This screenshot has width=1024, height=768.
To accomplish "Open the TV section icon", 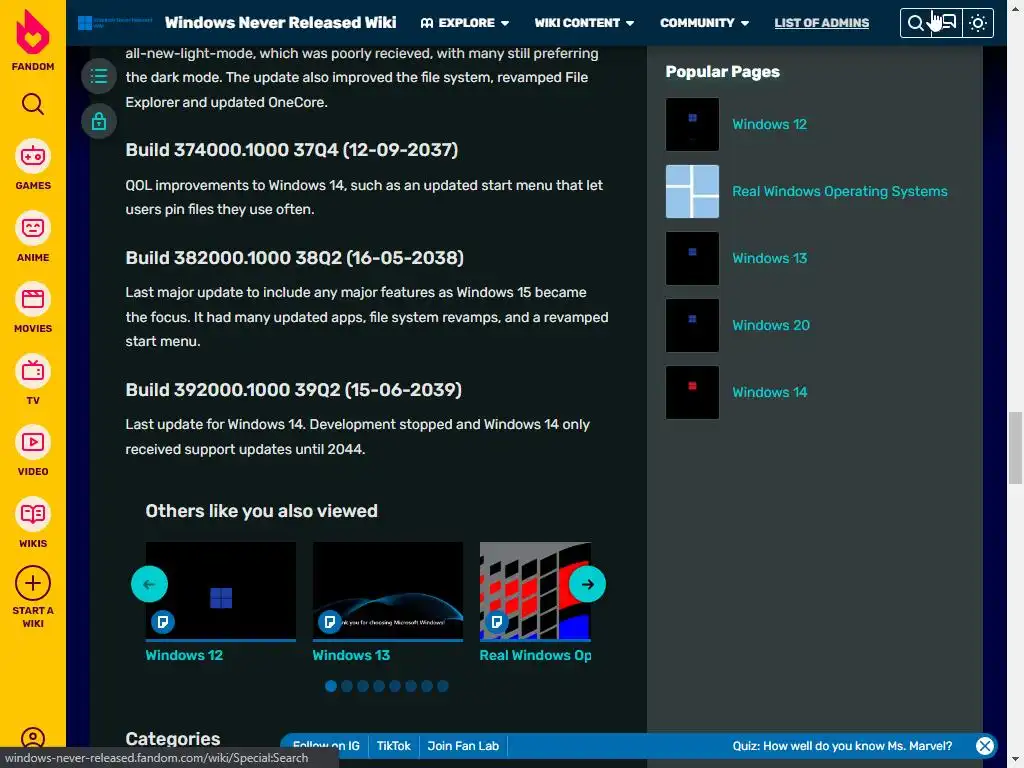I will pos(33,371).
